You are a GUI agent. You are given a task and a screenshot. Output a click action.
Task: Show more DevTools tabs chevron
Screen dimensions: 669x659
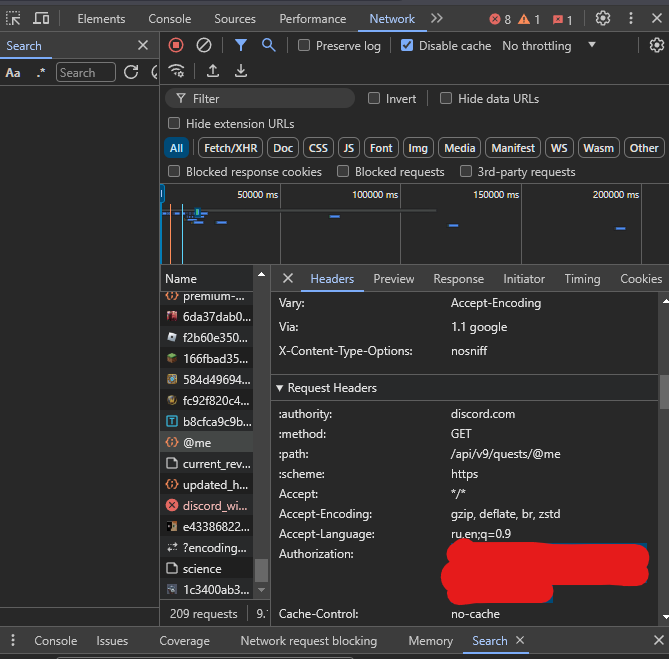click(436, 18)
